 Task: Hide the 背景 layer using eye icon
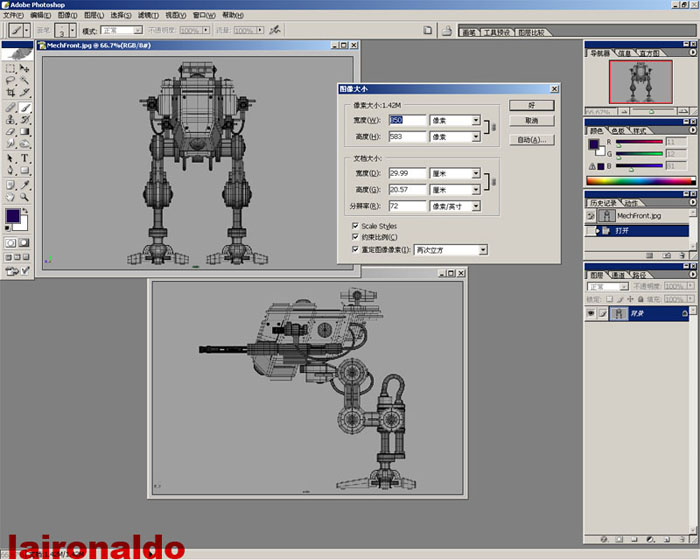pos(592,313)
